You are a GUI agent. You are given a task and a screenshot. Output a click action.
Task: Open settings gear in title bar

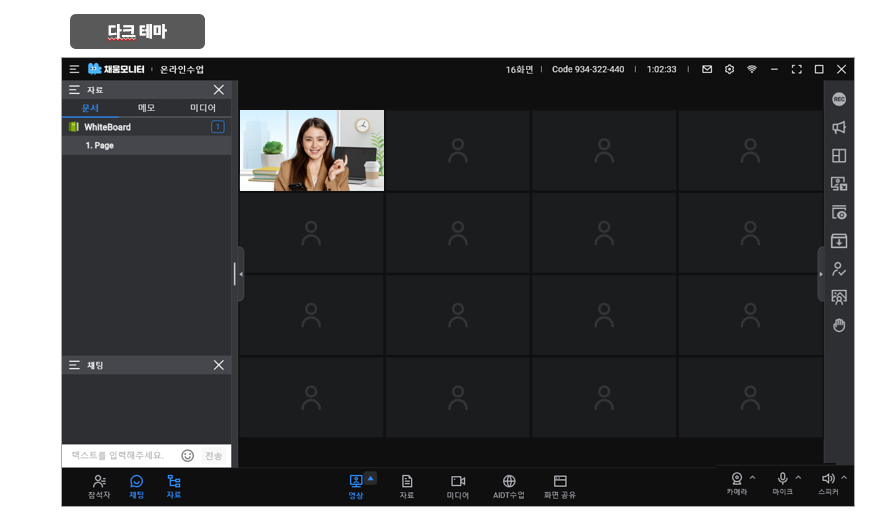click(729, 69)
